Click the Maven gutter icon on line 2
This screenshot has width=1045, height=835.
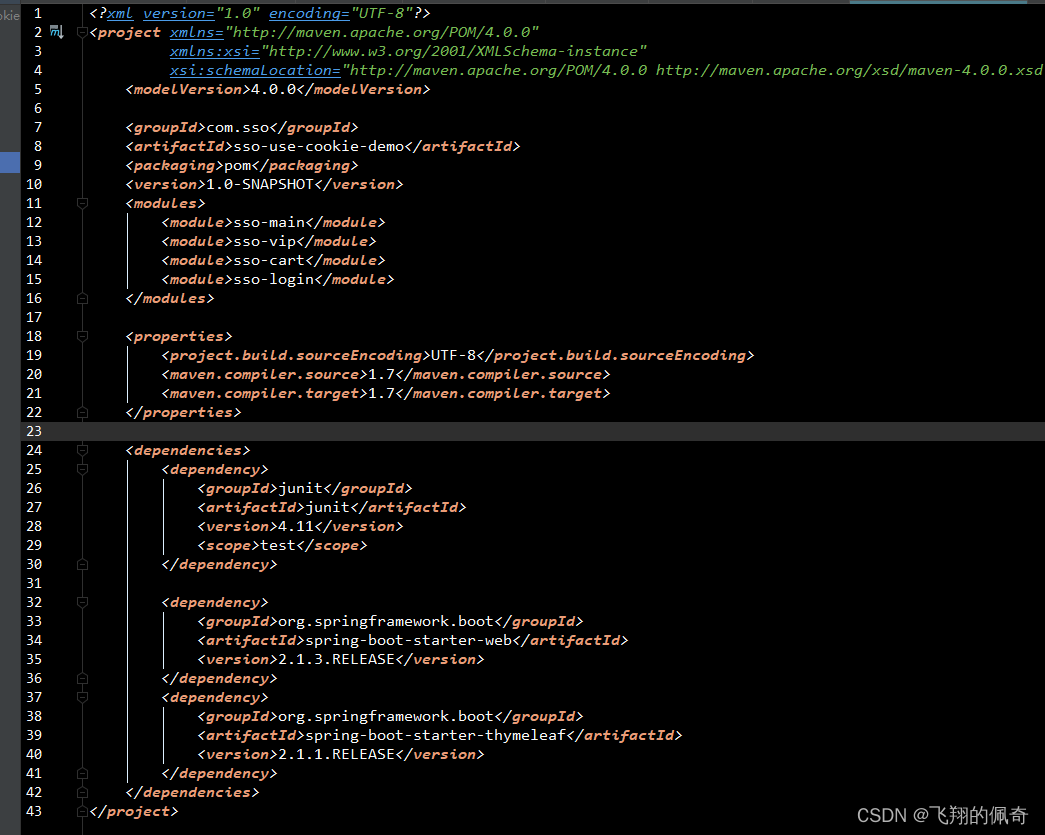57,32
